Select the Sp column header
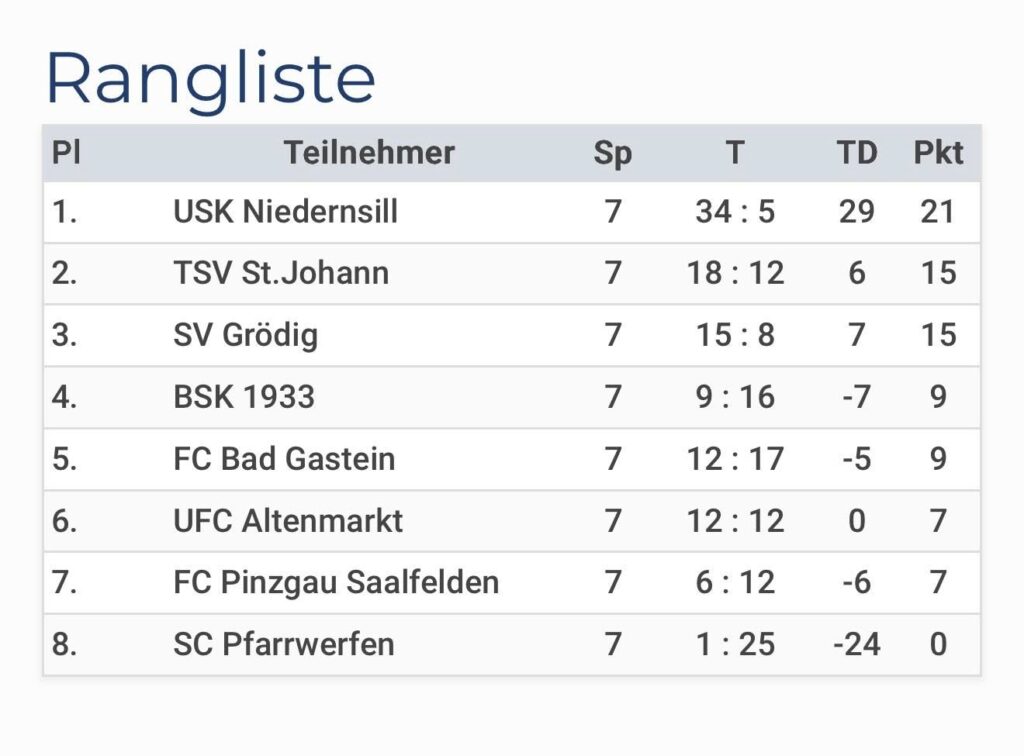The width and height of the screenshot is (1024, 756). [613, 153]
